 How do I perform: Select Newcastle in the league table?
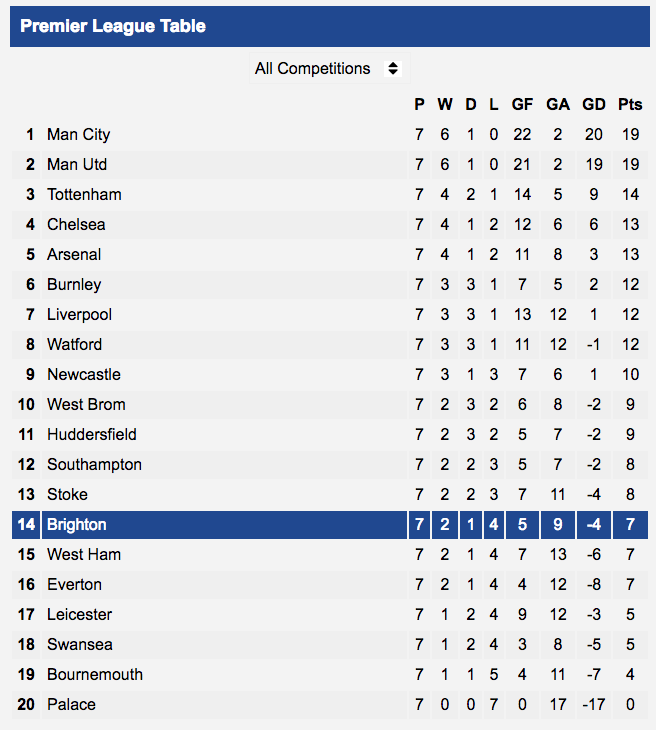(84, 374)
